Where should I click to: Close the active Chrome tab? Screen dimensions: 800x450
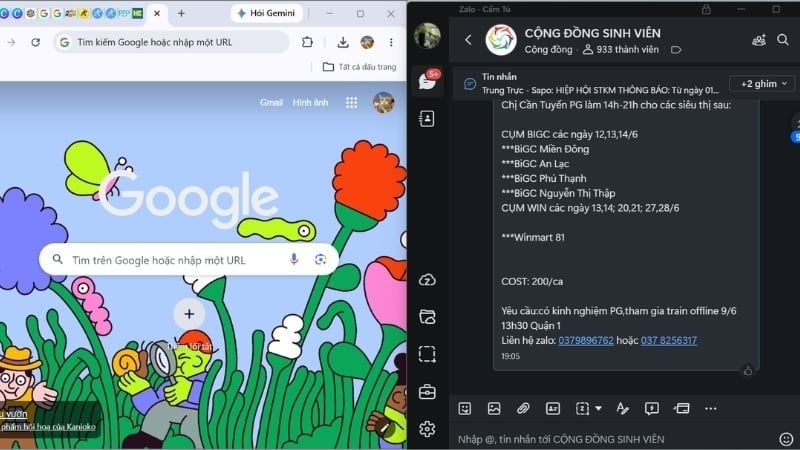click(157, 14)
